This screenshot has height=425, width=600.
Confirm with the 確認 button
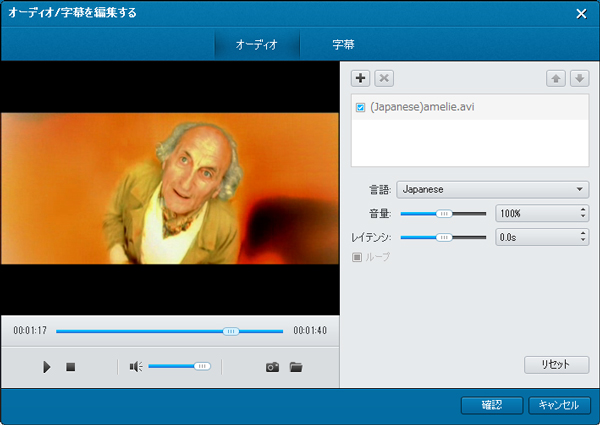coord(491,405)
